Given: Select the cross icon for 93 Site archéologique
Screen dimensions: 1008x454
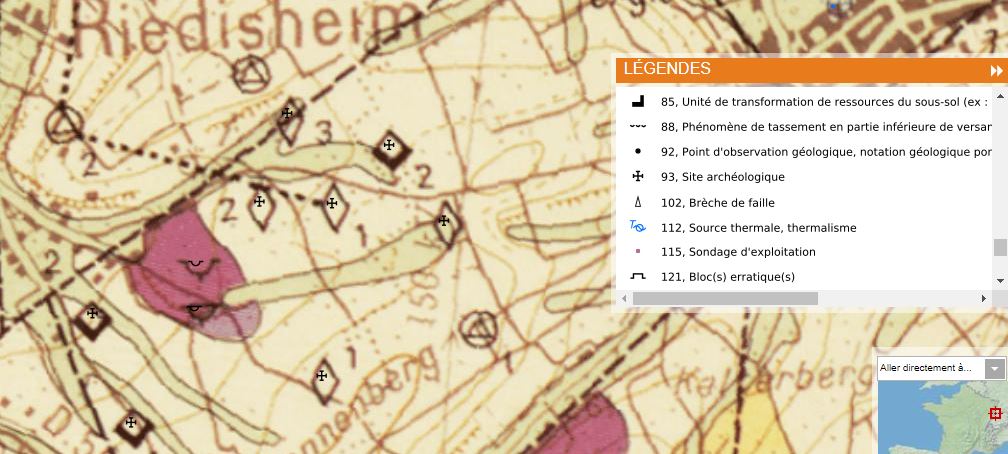Looking at the screenshot, I should click(637, 177).
